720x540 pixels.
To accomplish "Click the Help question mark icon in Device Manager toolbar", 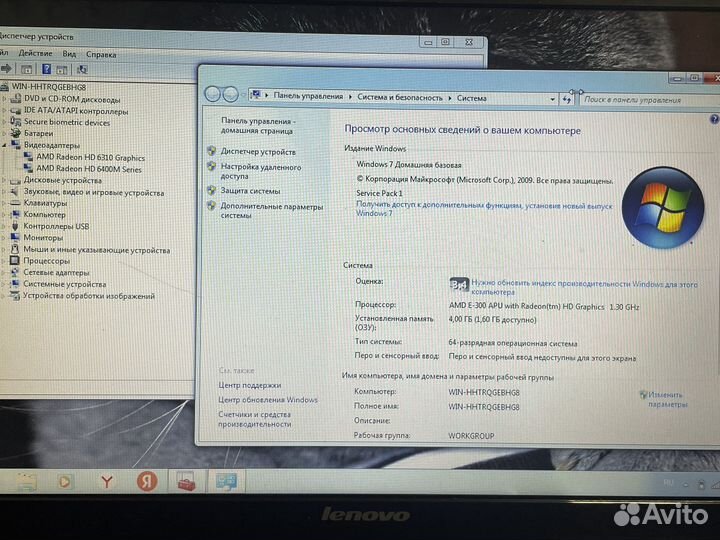I will (46, 69).
